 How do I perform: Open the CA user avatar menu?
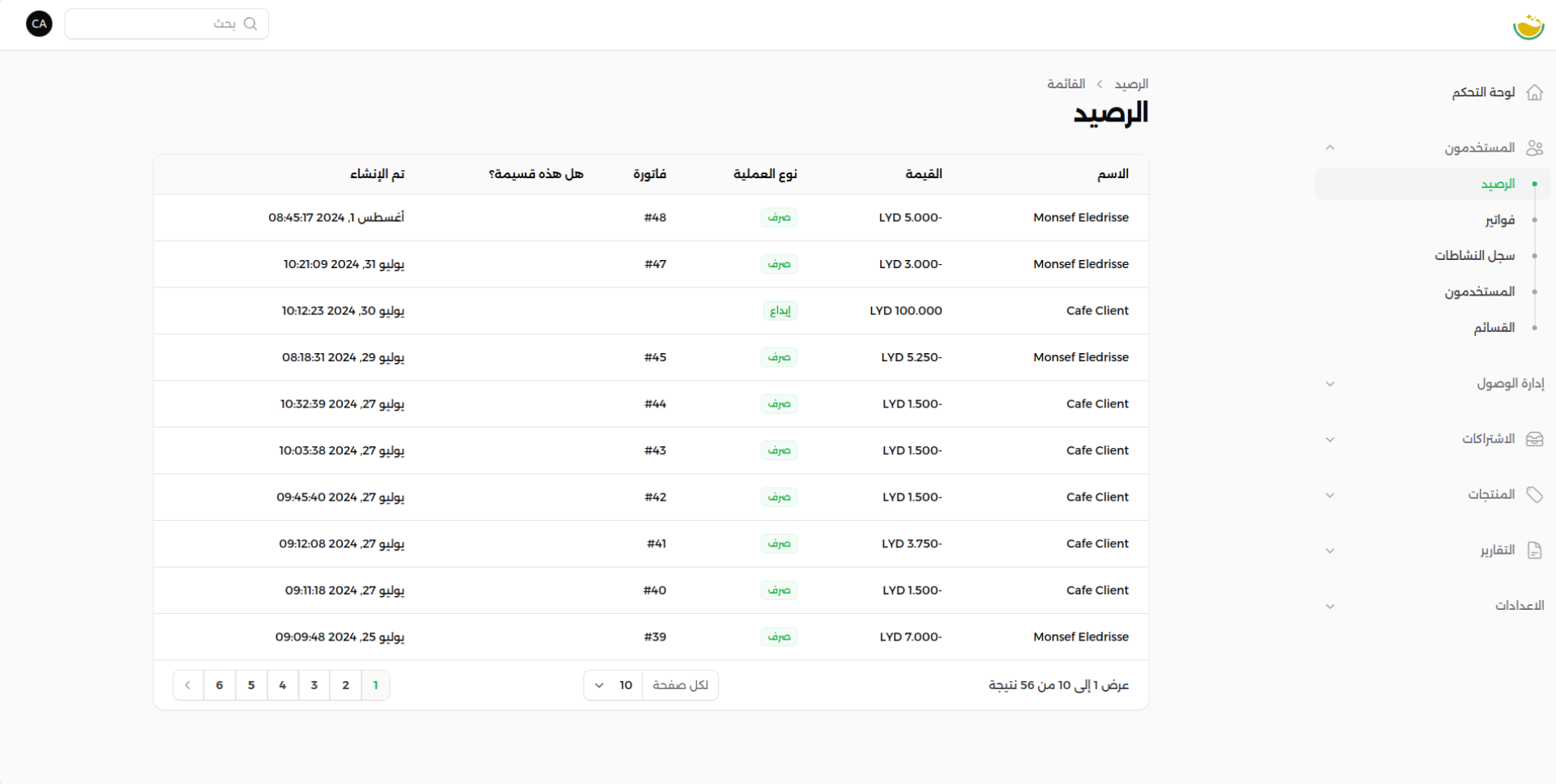tap(39, 24)
